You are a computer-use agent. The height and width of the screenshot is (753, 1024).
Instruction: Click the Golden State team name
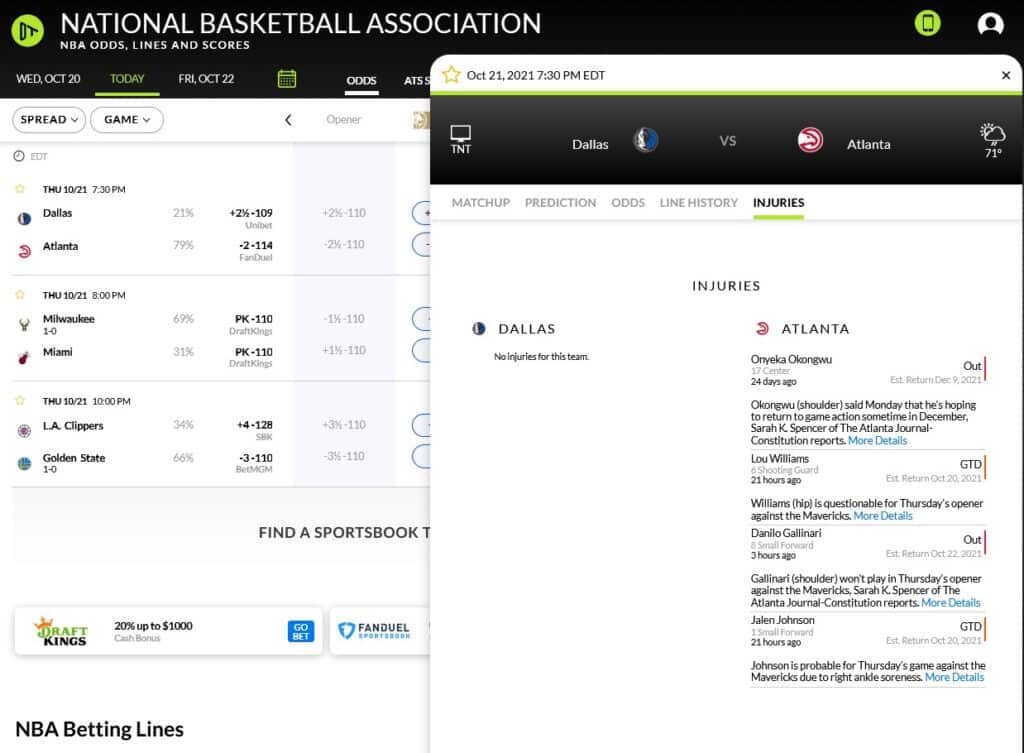tap(74, 458)
